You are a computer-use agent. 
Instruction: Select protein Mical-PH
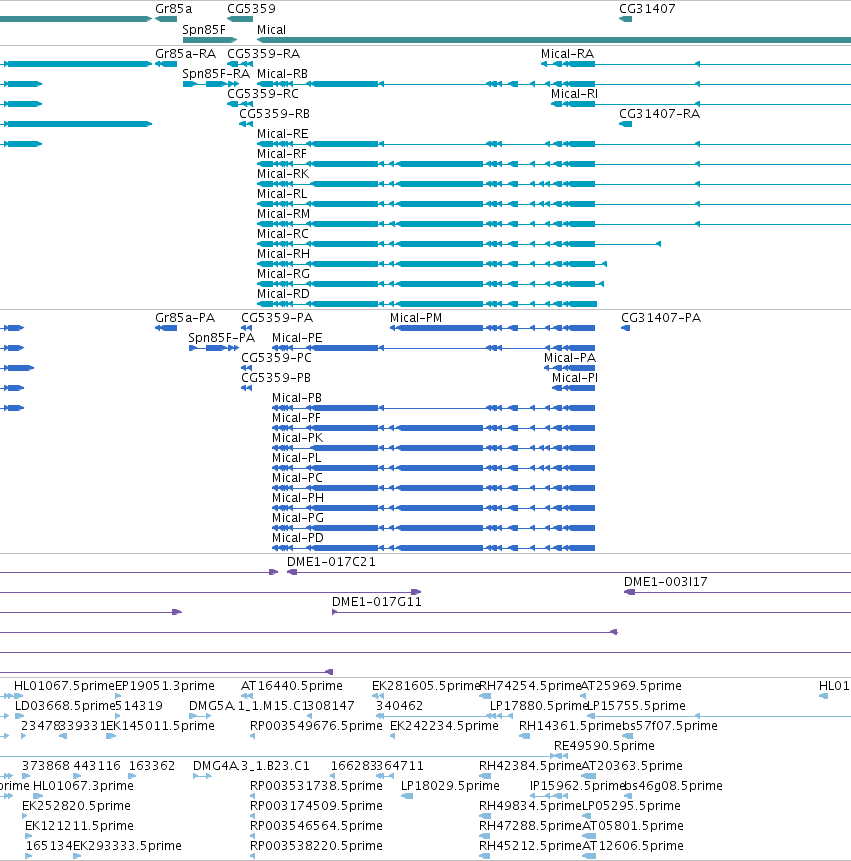pos(433,508)
